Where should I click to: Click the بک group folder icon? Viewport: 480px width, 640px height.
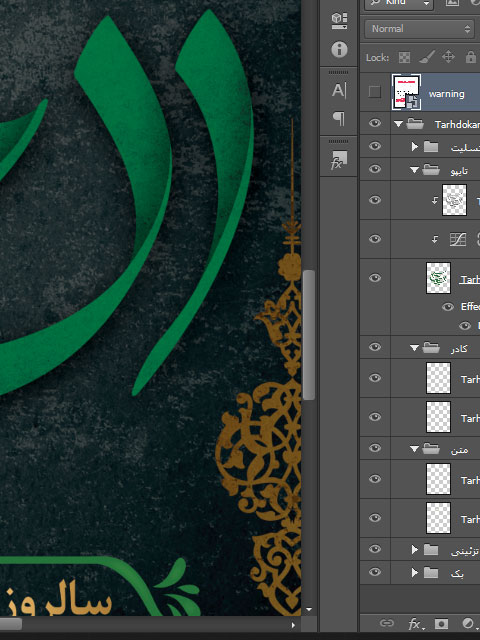pos(431,573)
